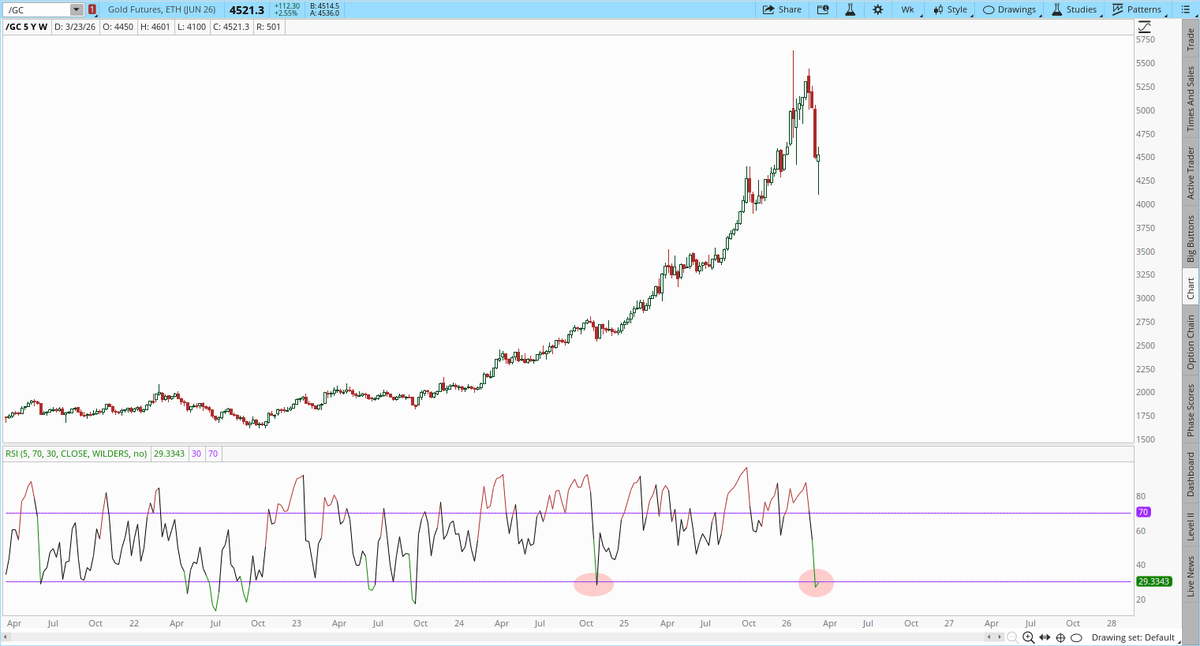Select the Chart sidebar tab
The height and width of the screenshot is (646, 1200).
click(1190, 288)
